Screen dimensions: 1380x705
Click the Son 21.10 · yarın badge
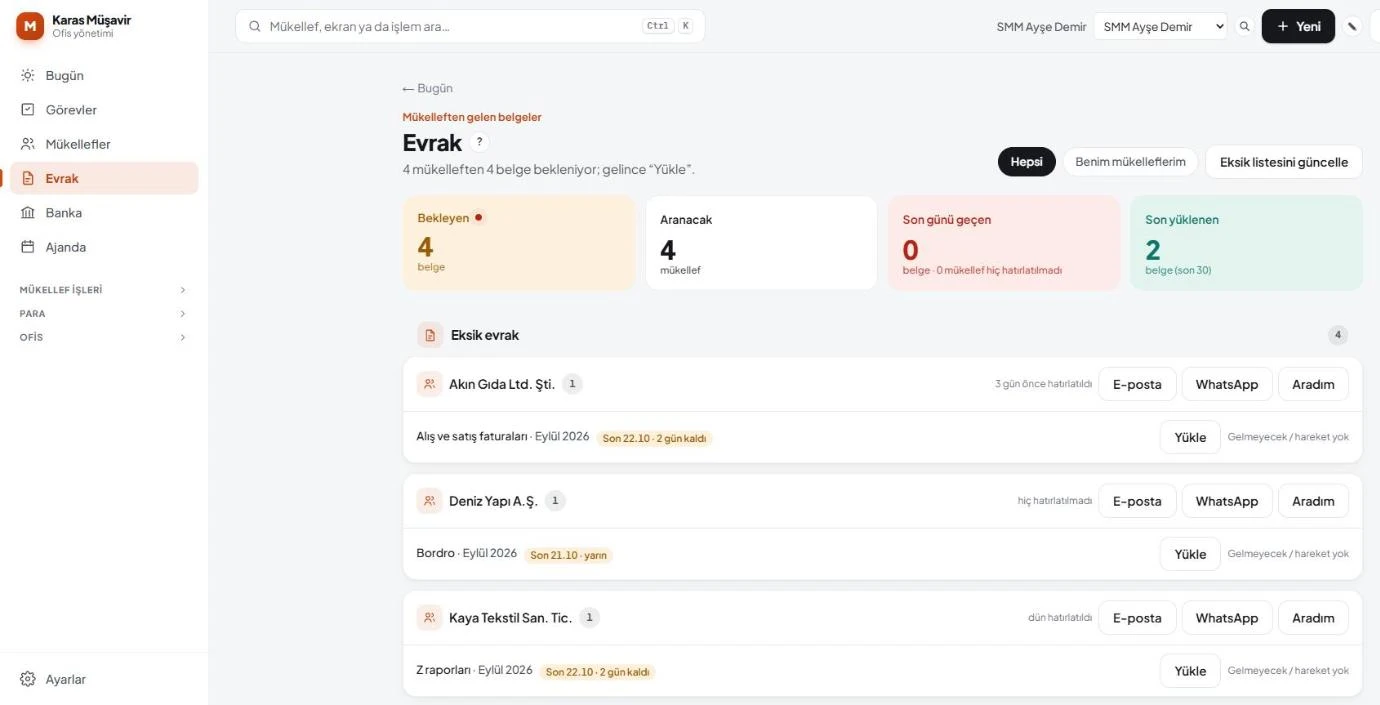click(x=568, y=555)
